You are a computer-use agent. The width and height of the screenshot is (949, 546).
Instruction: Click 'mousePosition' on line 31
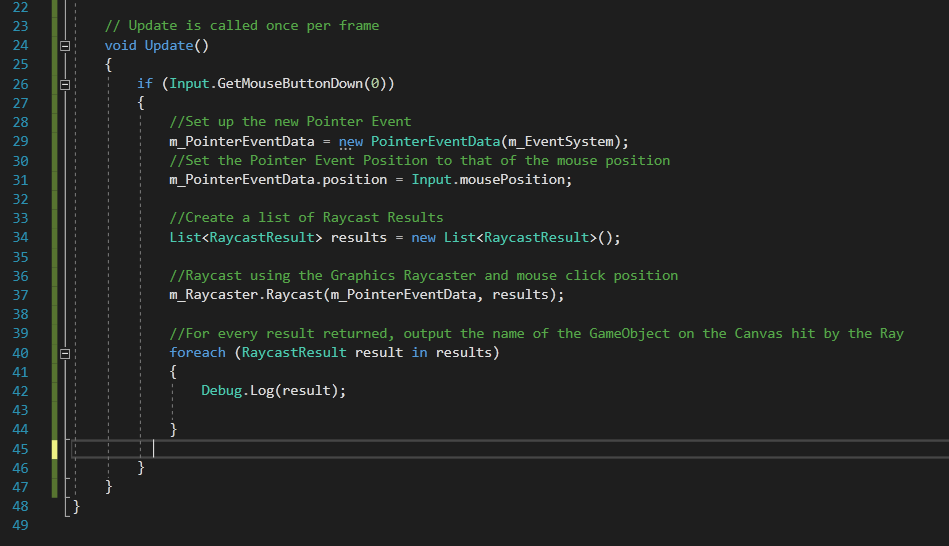pos(512,180)
